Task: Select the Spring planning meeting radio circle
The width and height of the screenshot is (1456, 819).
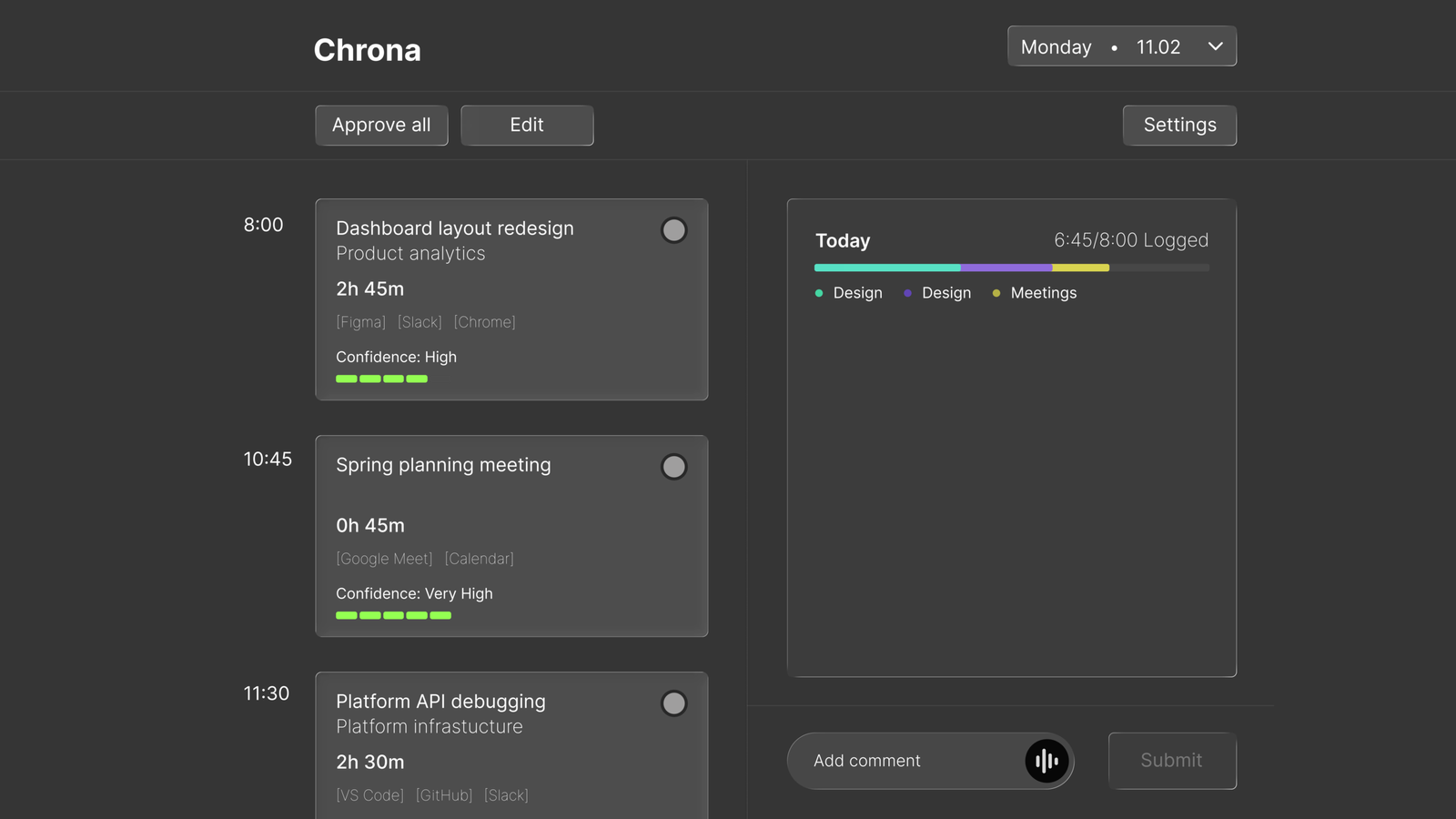Action: click(673, 467)
